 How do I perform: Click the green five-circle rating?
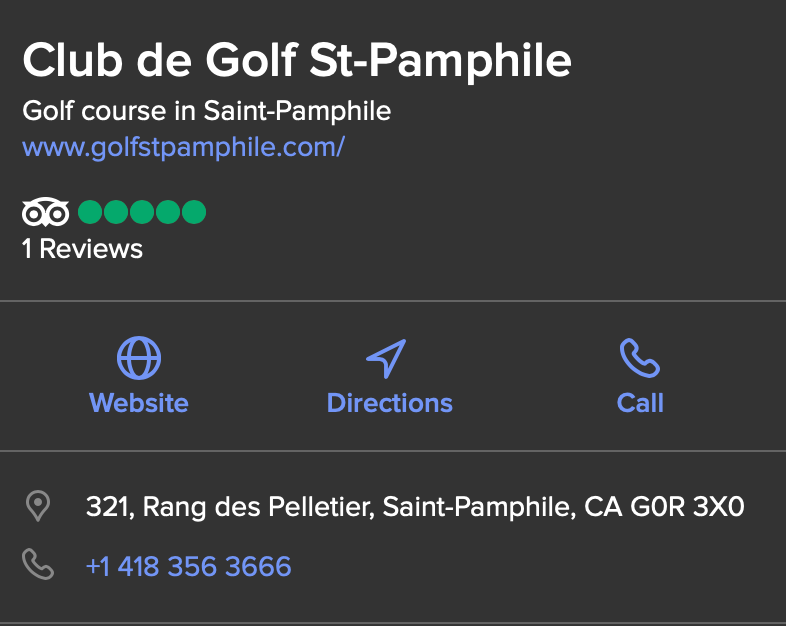pyautogui.click(x=142, y=212)
